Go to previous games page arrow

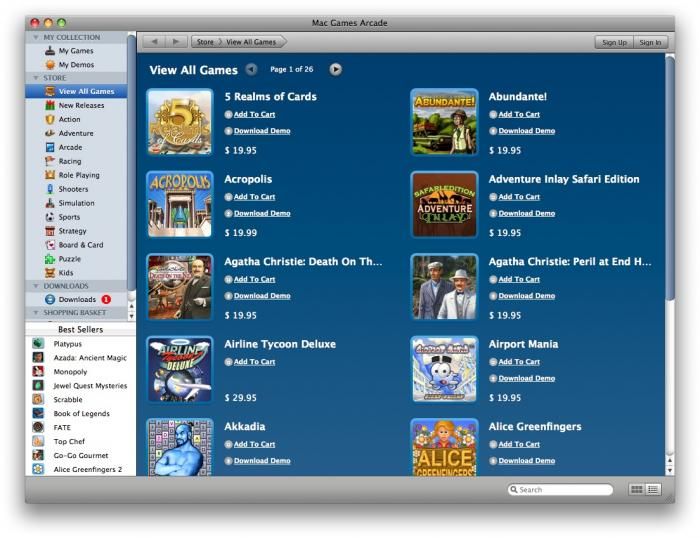tap(252, 69)
